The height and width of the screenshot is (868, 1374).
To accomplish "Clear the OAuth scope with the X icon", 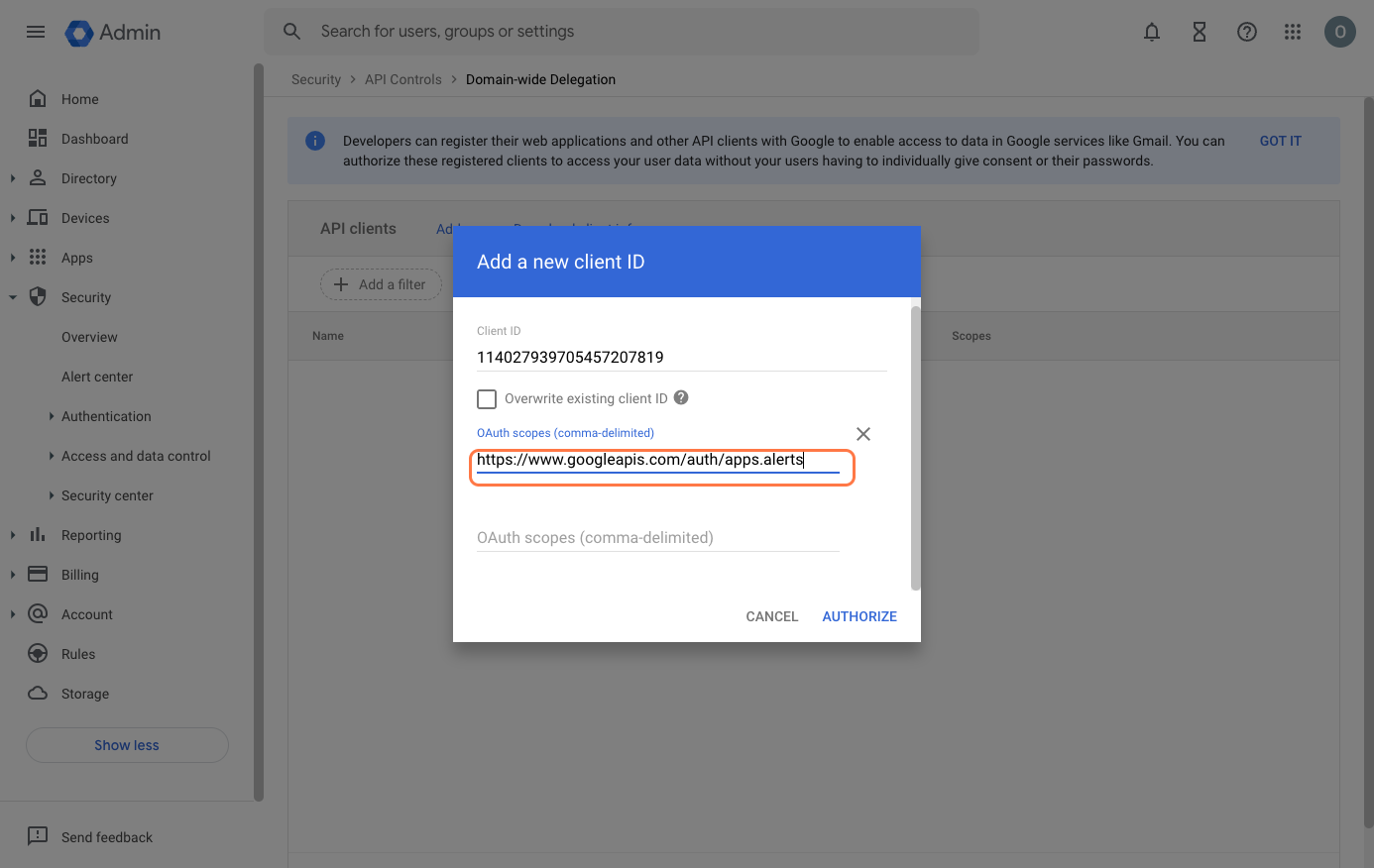I will click(x=862, y=434).
